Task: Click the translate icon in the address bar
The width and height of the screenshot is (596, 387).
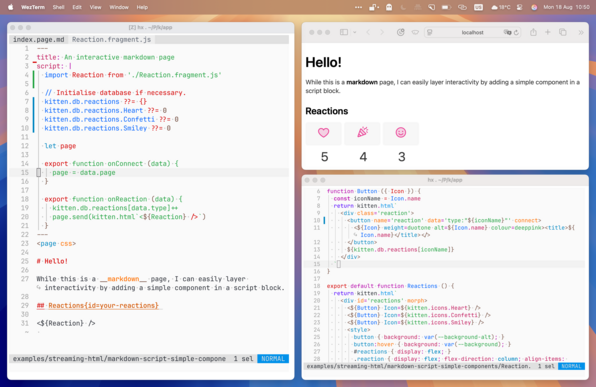Action: tap(507, 32)
